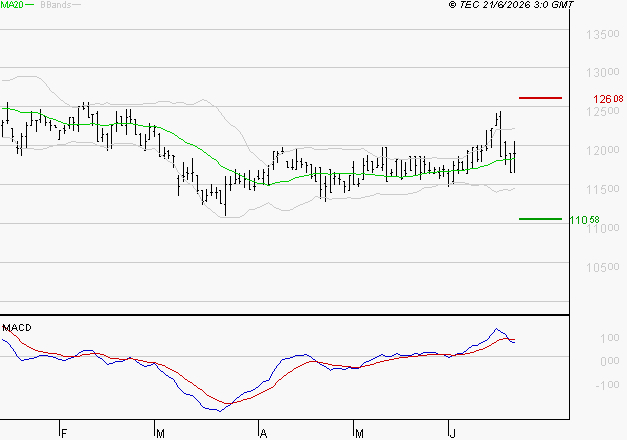This screenshot has height=440, width=627.
Task: Click the MACD panel title
Action: click(x=17, y=328)
